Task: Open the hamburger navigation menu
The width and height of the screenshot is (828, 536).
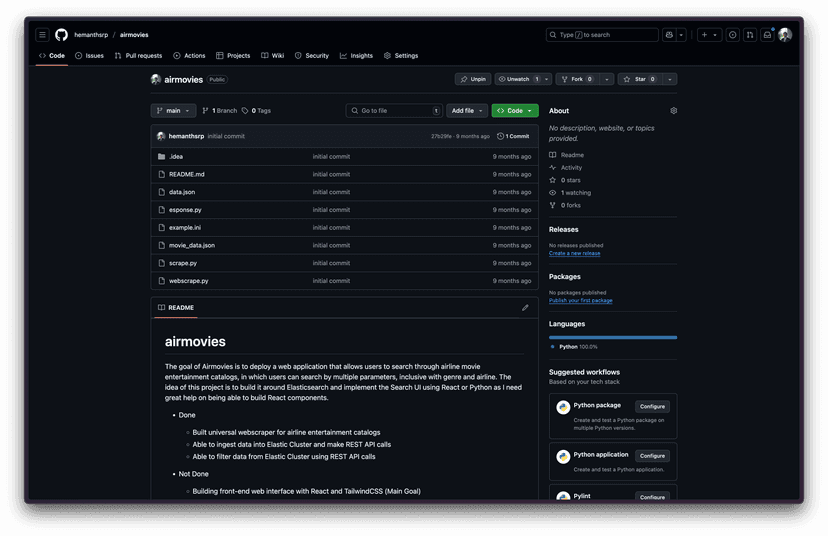Action: point(42,35)
